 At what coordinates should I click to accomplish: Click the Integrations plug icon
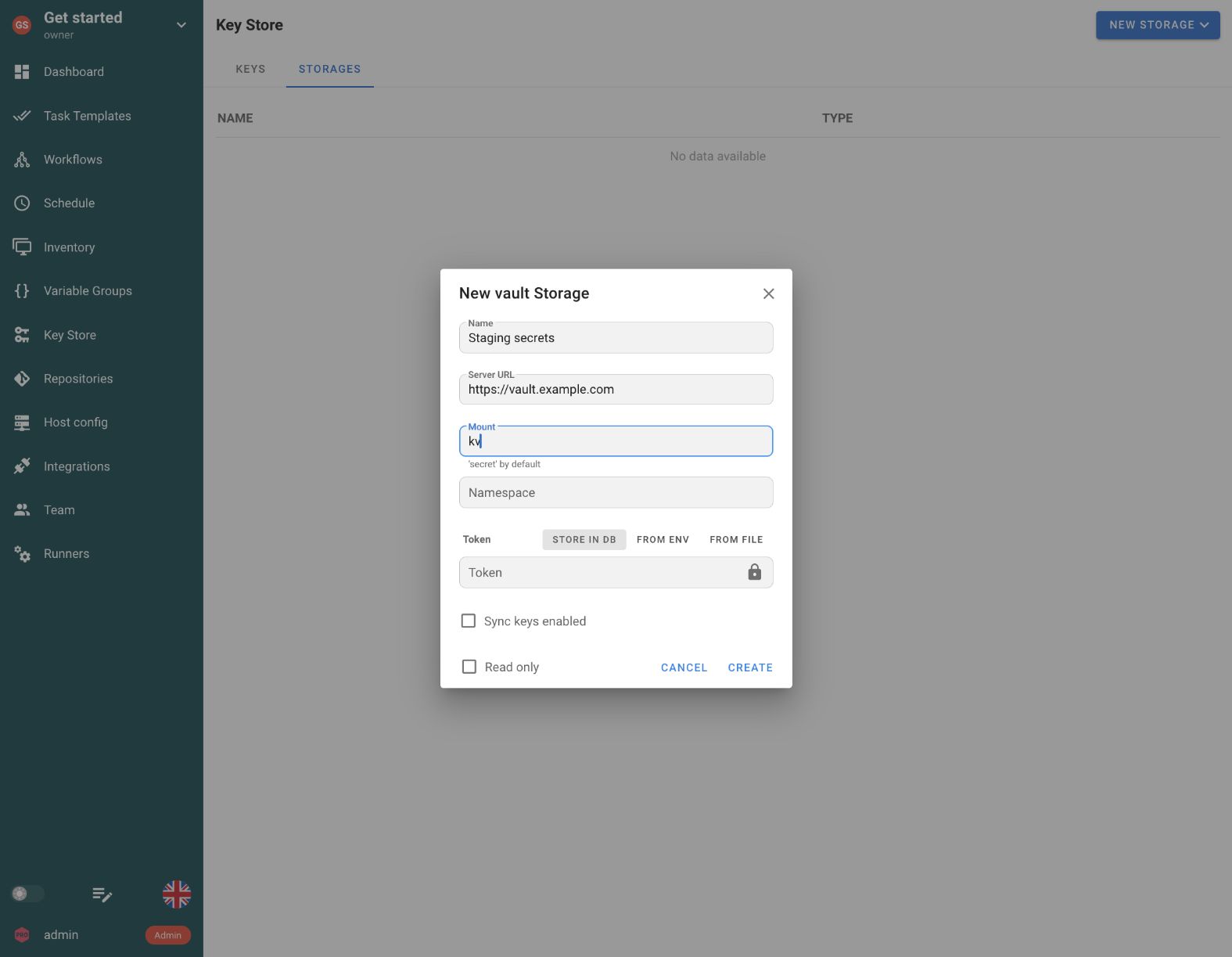[x=22, y=466]
